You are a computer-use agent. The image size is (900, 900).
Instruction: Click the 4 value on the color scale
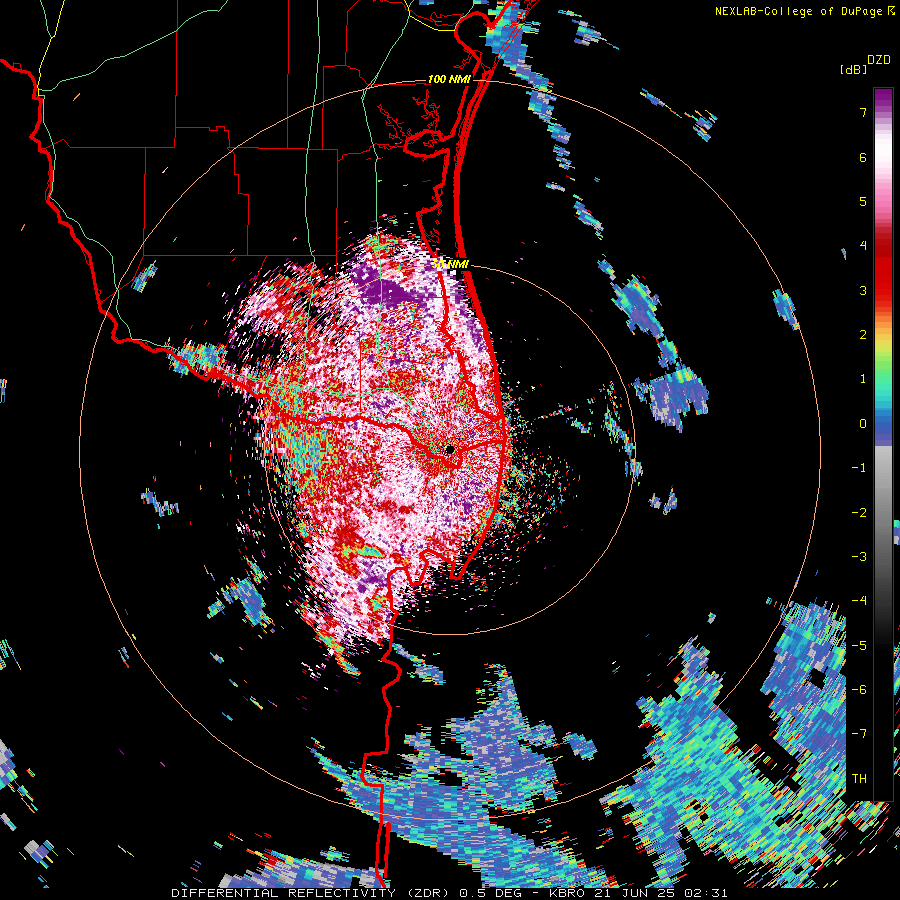(x=863, y=246)
